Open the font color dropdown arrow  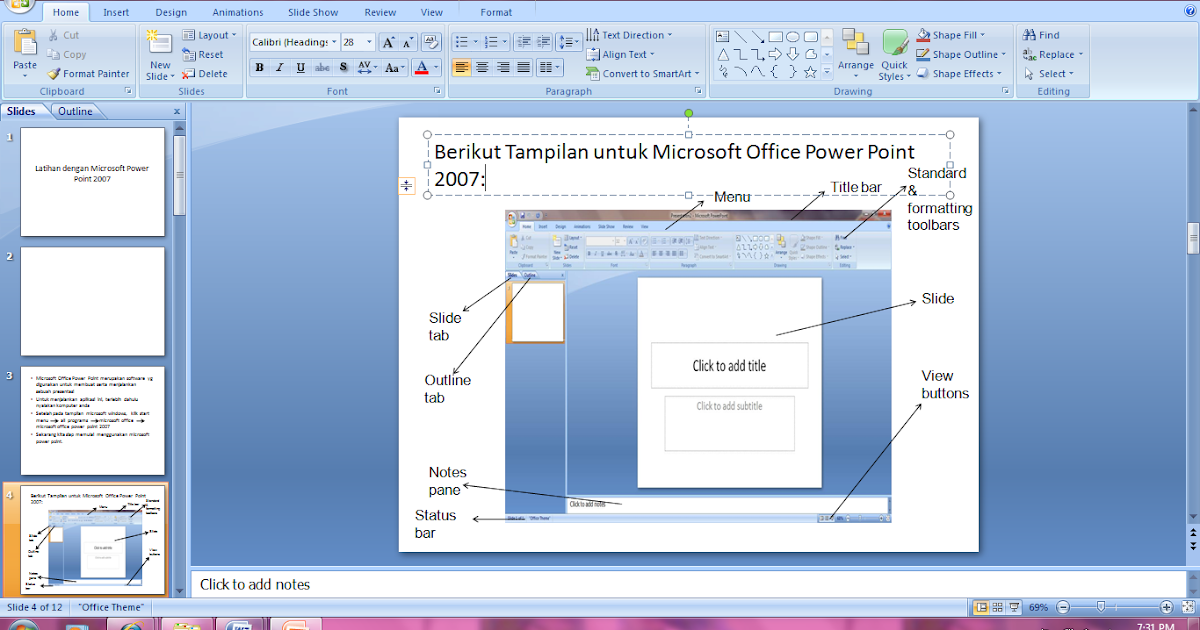436,68
